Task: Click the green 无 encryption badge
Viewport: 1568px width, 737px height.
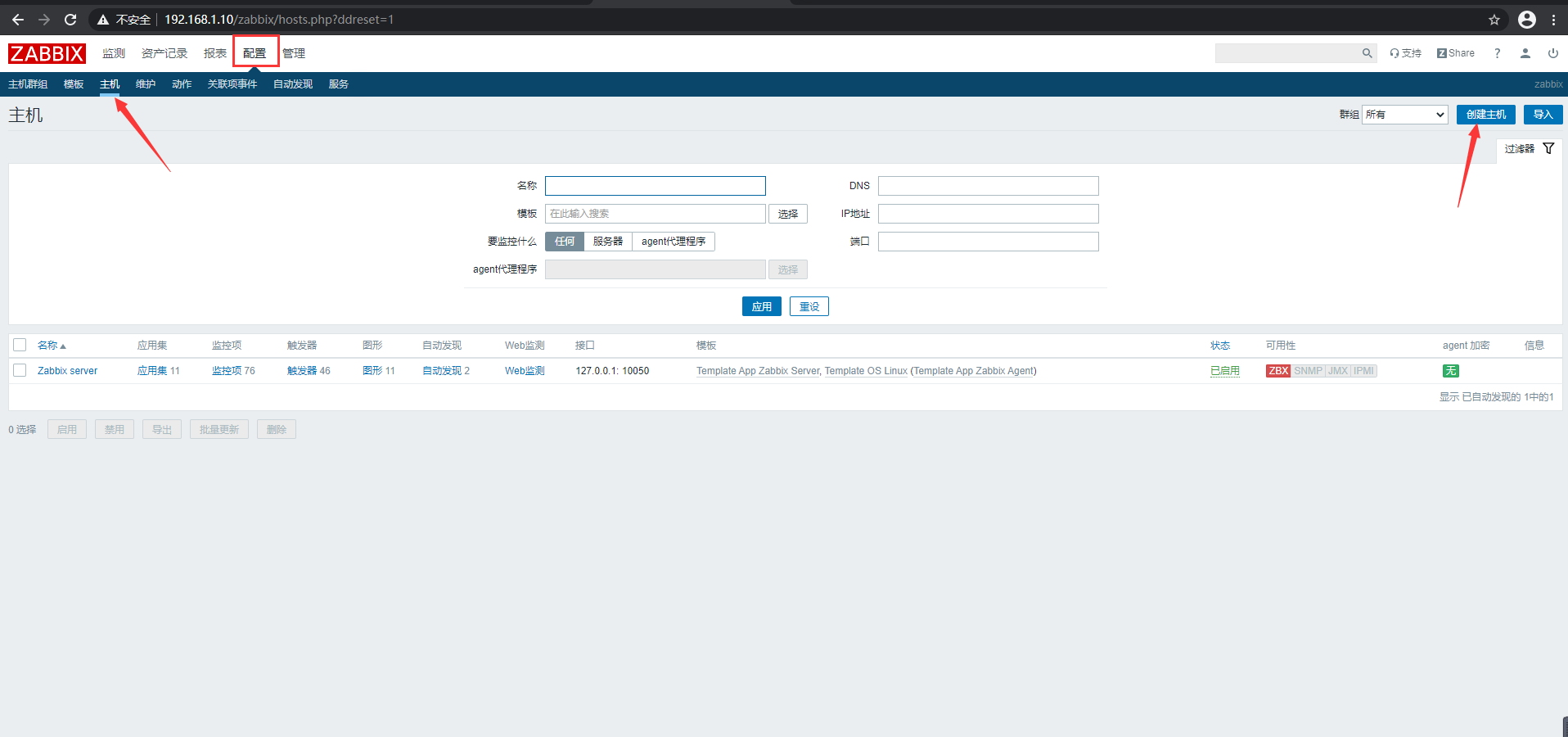Action: pyautogui.click(x=1450, y=371)
